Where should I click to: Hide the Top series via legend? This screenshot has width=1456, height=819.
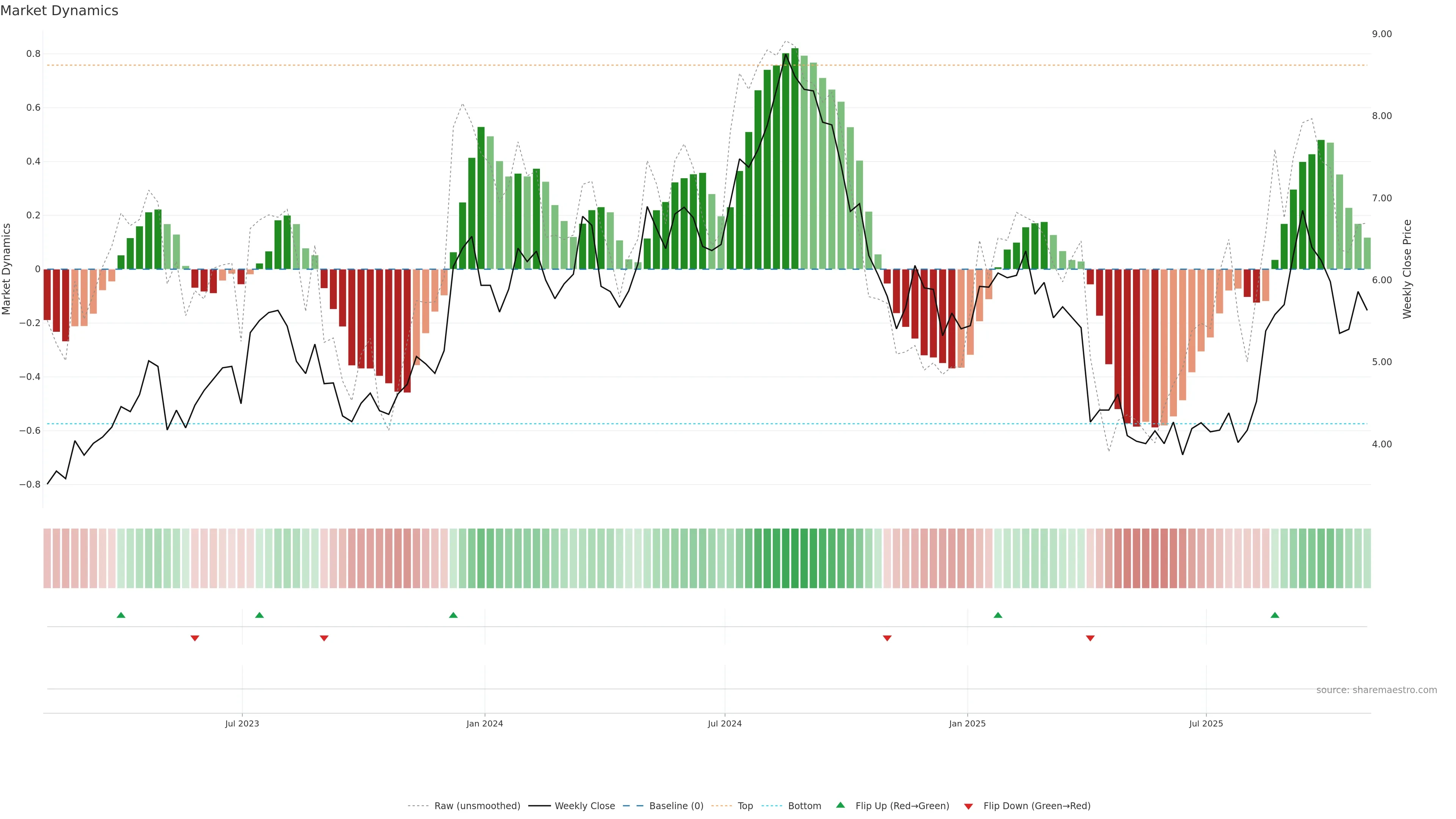[x=745, y=805]
